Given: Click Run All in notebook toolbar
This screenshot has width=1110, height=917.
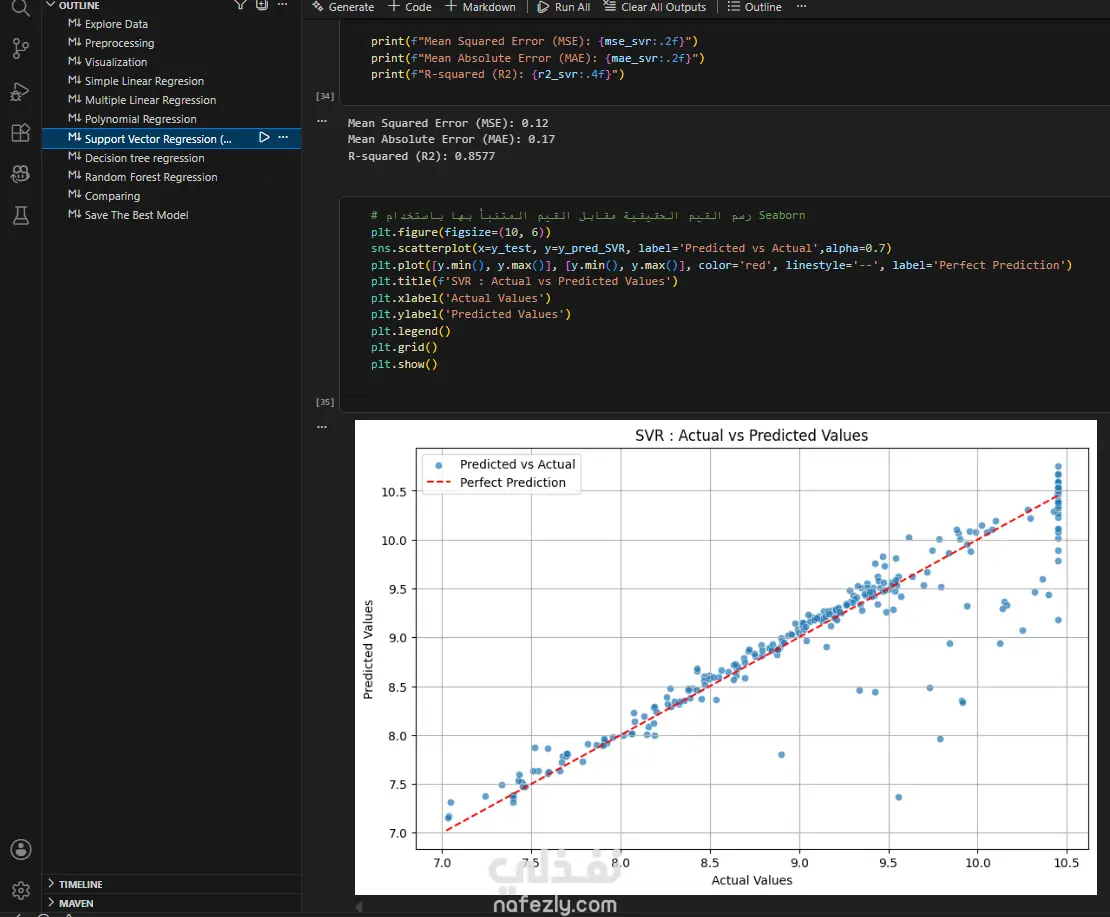Looking at the screenshot, I should coord(563,6).
